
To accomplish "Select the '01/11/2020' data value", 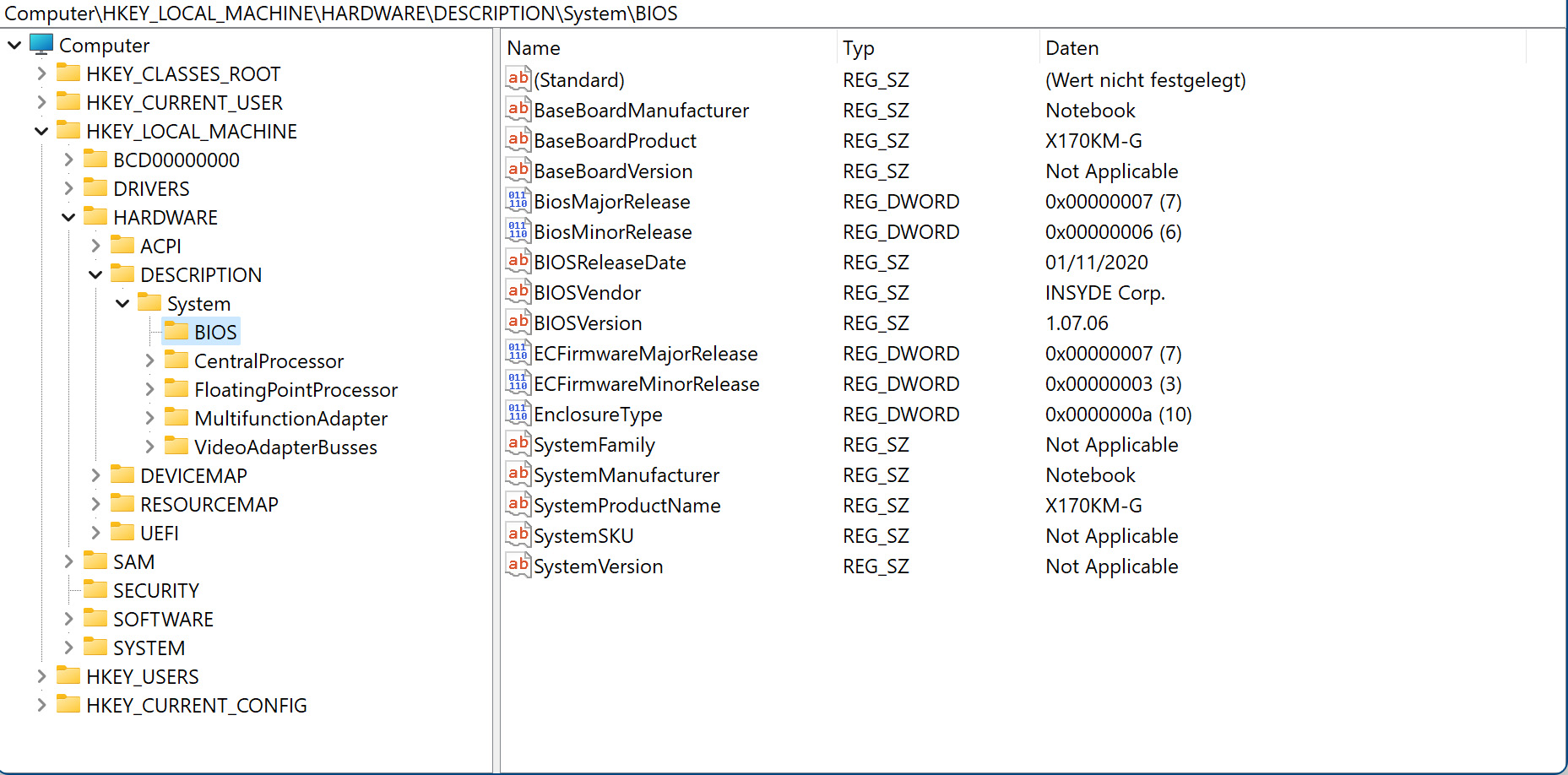I will point(1096,263).
